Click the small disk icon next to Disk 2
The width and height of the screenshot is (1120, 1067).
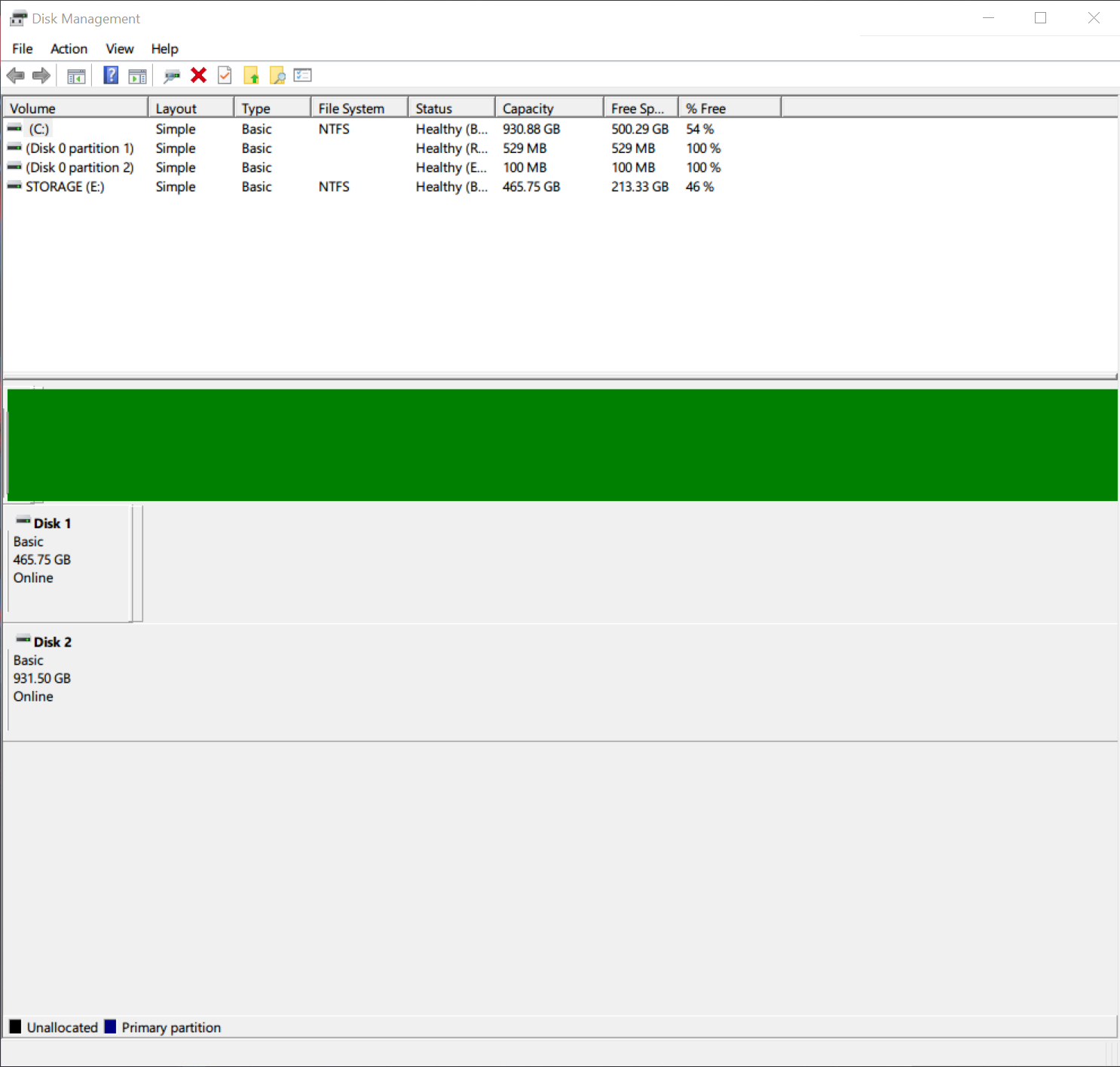(23, 640)
